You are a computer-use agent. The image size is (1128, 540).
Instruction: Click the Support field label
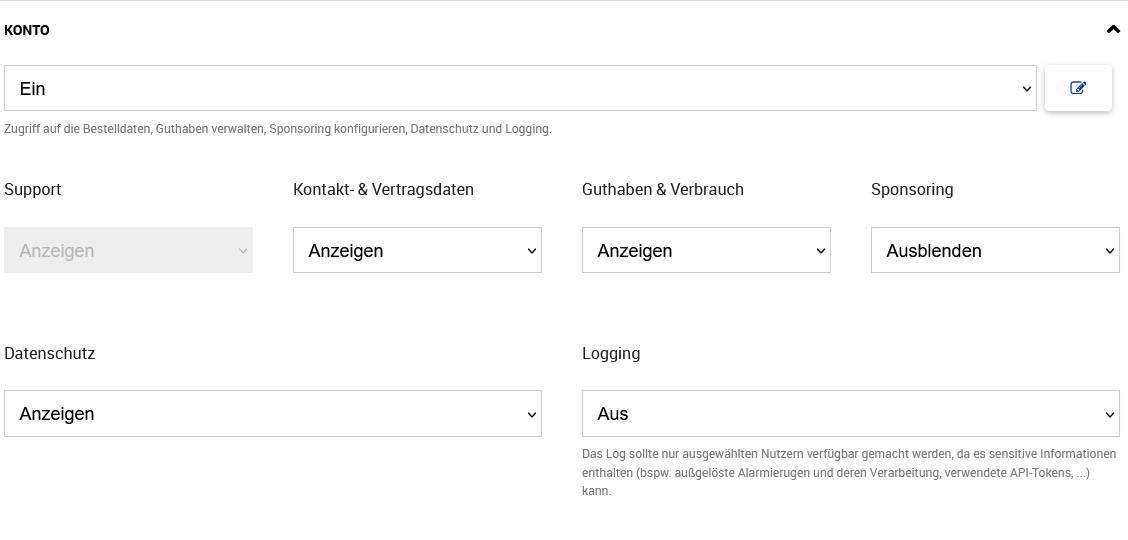click(33, 189)
